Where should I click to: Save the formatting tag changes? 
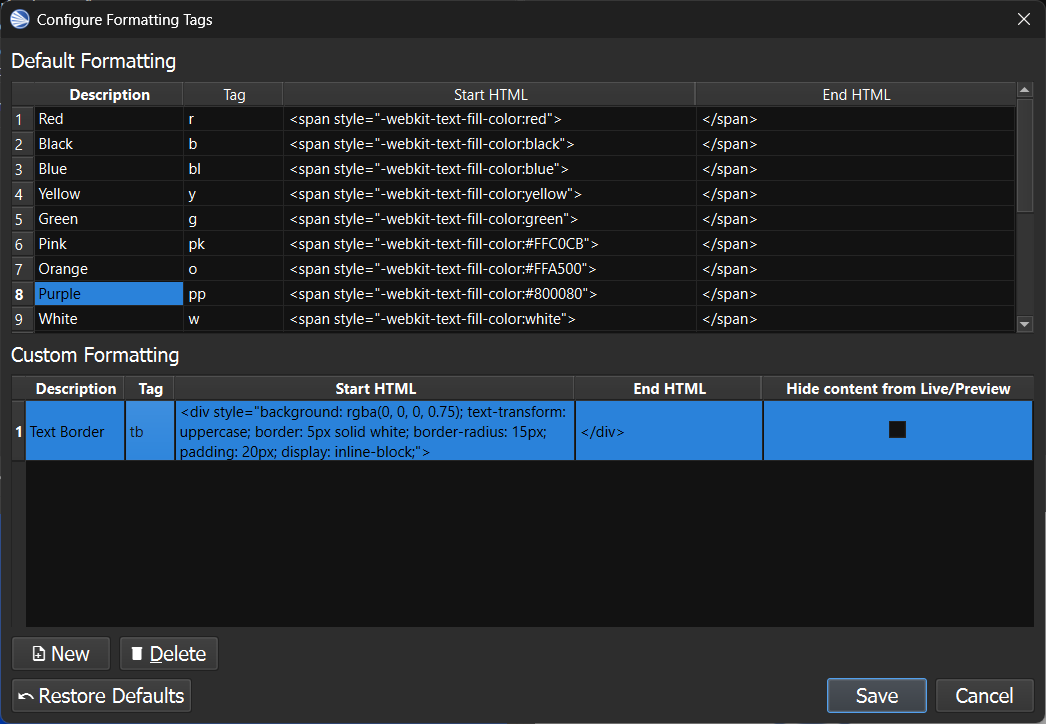tap(876, 695)
